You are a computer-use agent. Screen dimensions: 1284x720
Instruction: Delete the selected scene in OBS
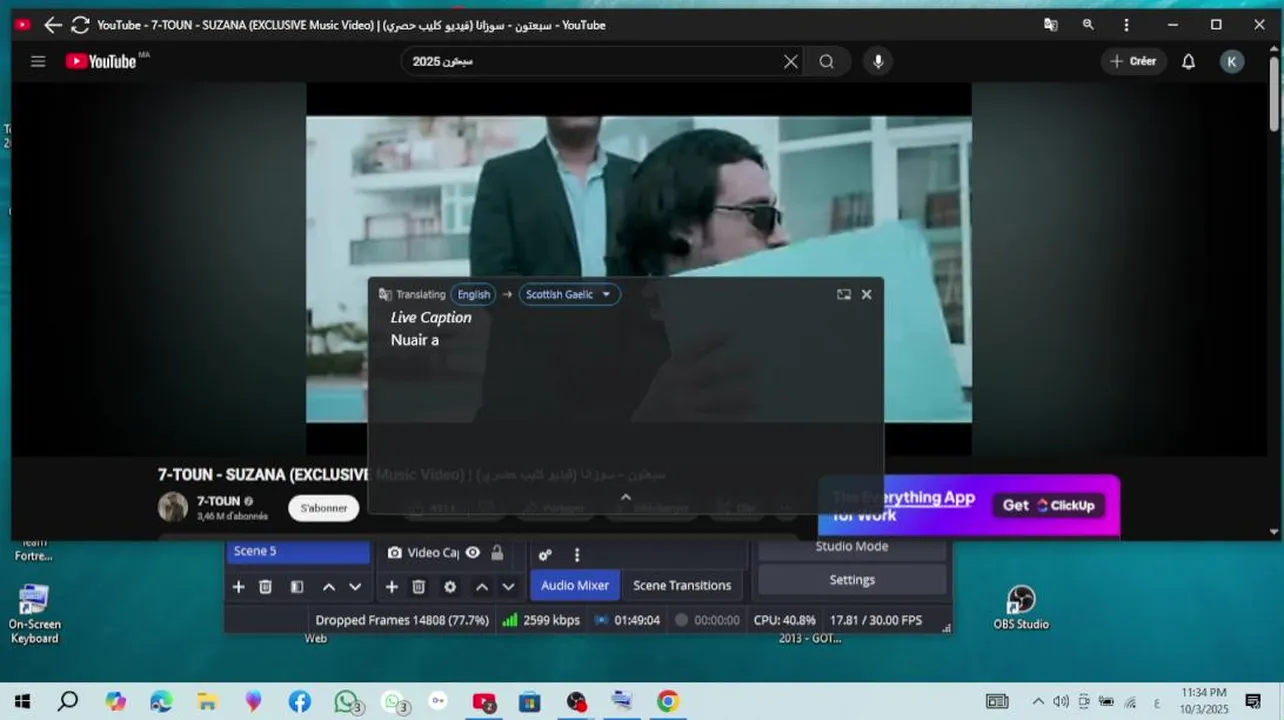tap(265, 587)
